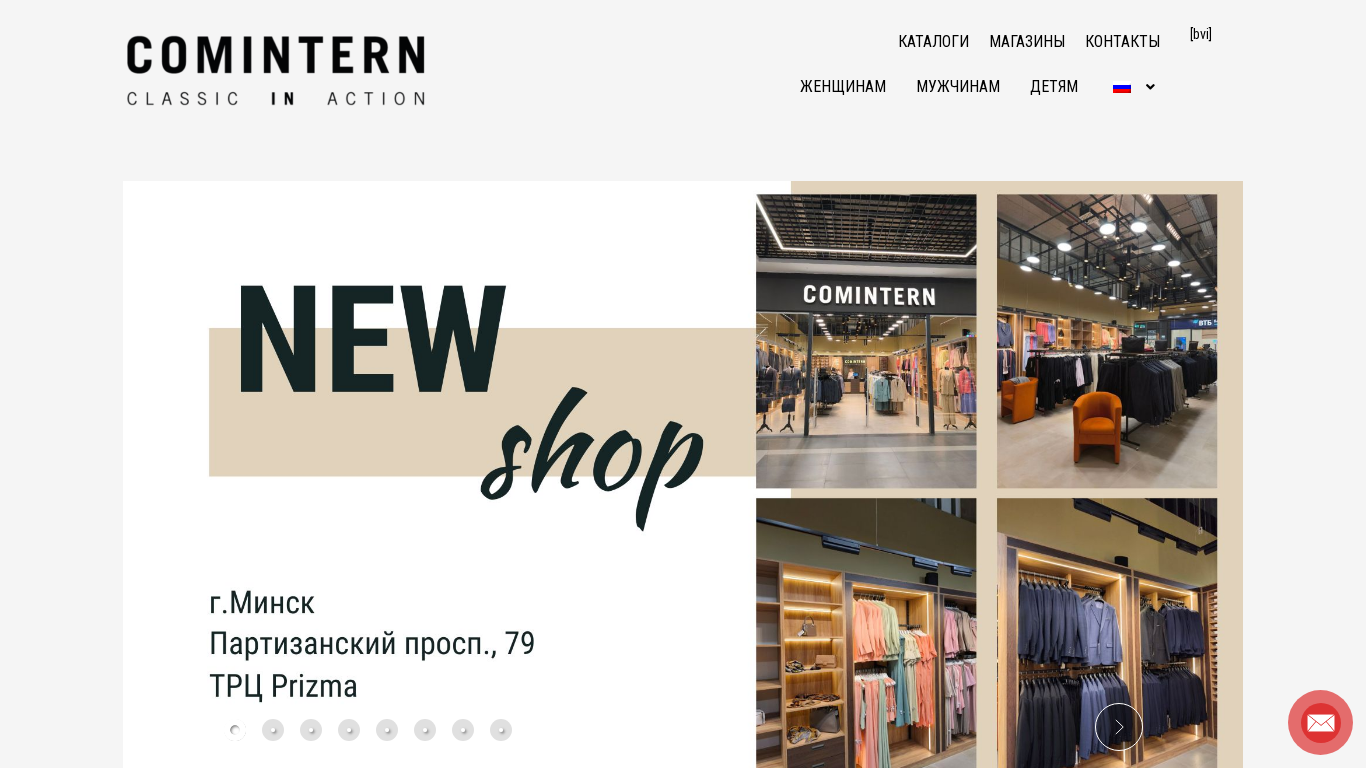Viewport: 1366px width, 768px height.
Task: Click the COMINTERN logo
Action: pyautogui.click(x=276, y=71)
